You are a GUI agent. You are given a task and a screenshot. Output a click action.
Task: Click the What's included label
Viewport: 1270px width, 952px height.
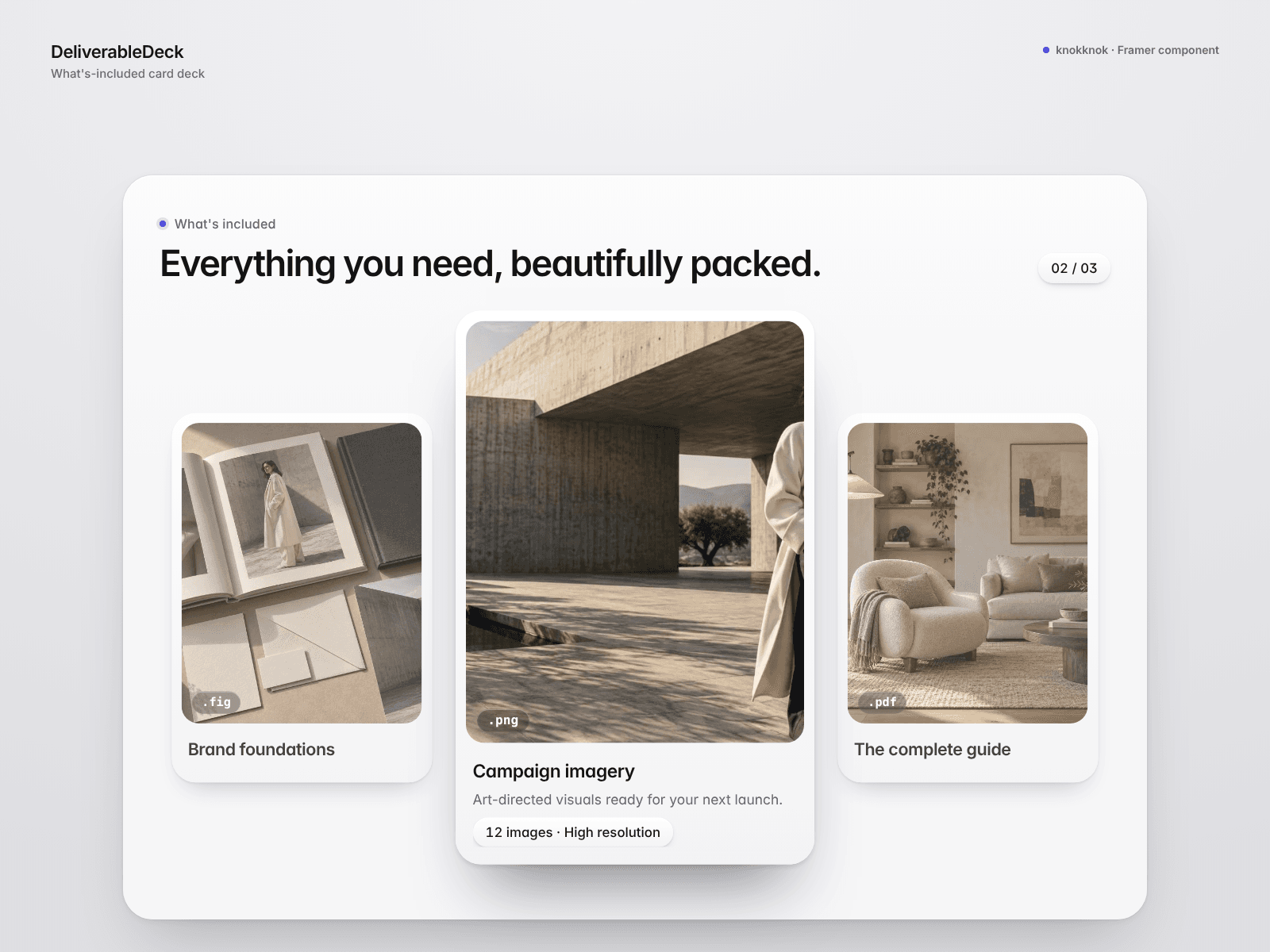225,224
